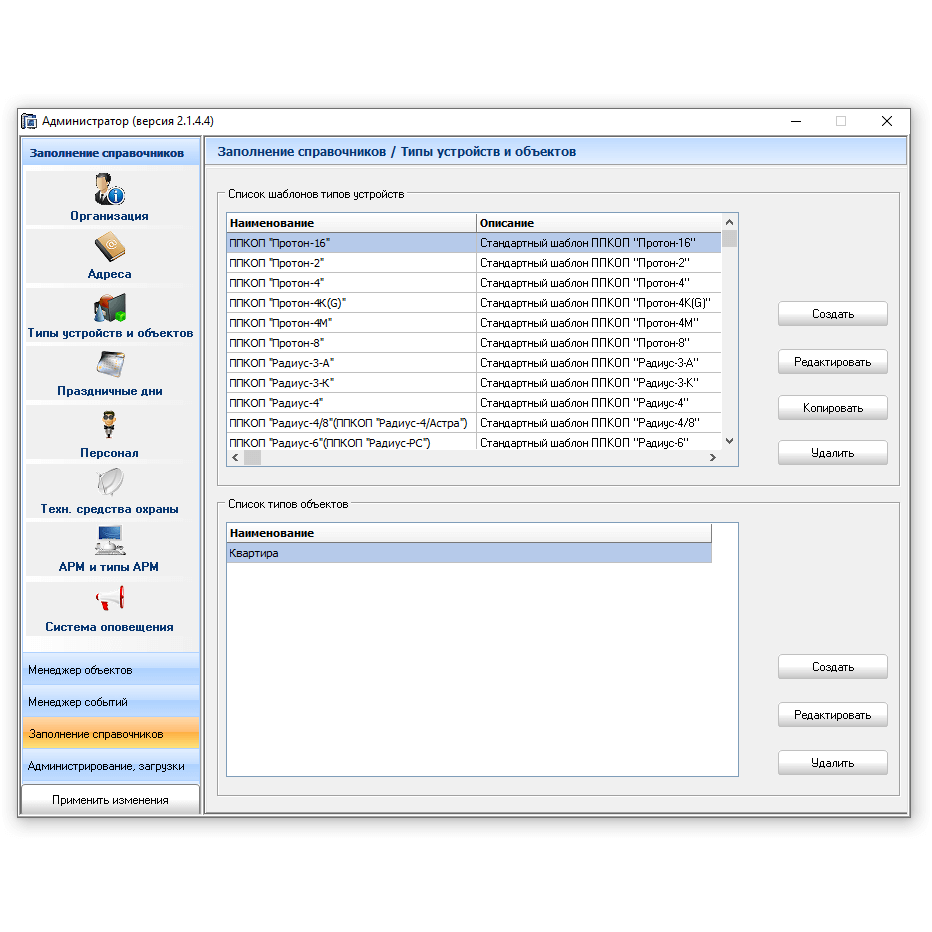The image size is (932, 932).
Task: Open the Праздничные дни calendar icon
Action: point(110,364)
